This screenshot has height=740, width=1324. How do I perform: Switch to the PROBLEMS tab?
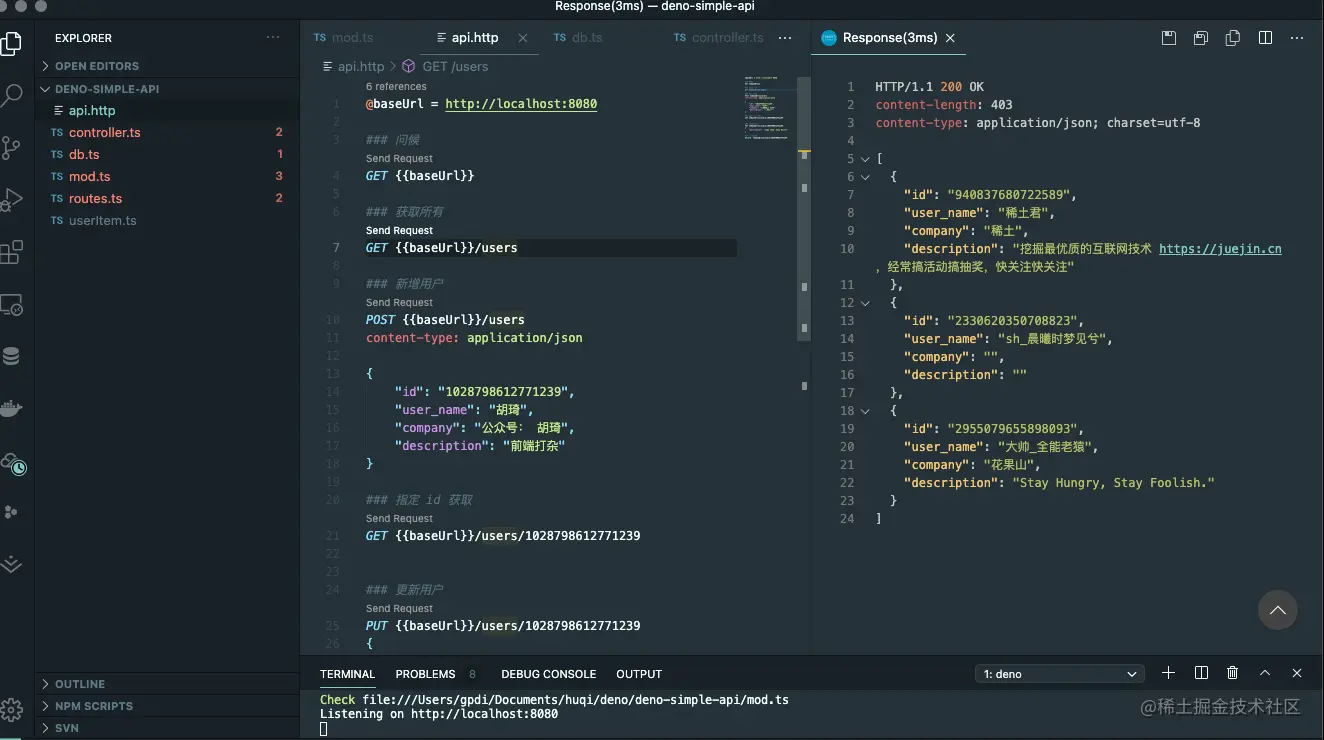[x=424, y=673]
